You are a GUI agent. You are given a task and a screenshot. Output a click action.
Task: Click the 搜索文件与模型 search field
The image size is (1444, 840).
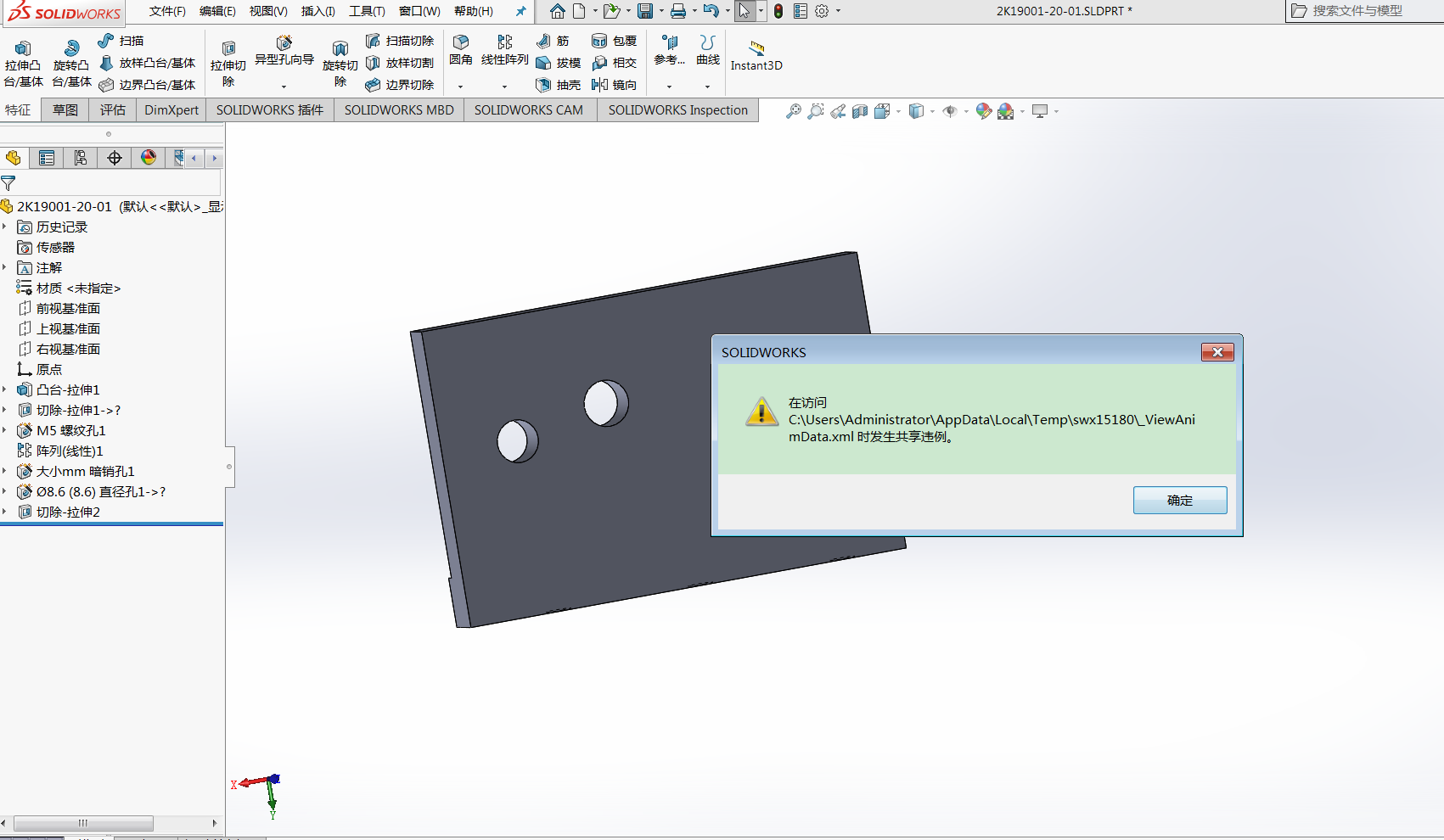[x=1365, y=11]
